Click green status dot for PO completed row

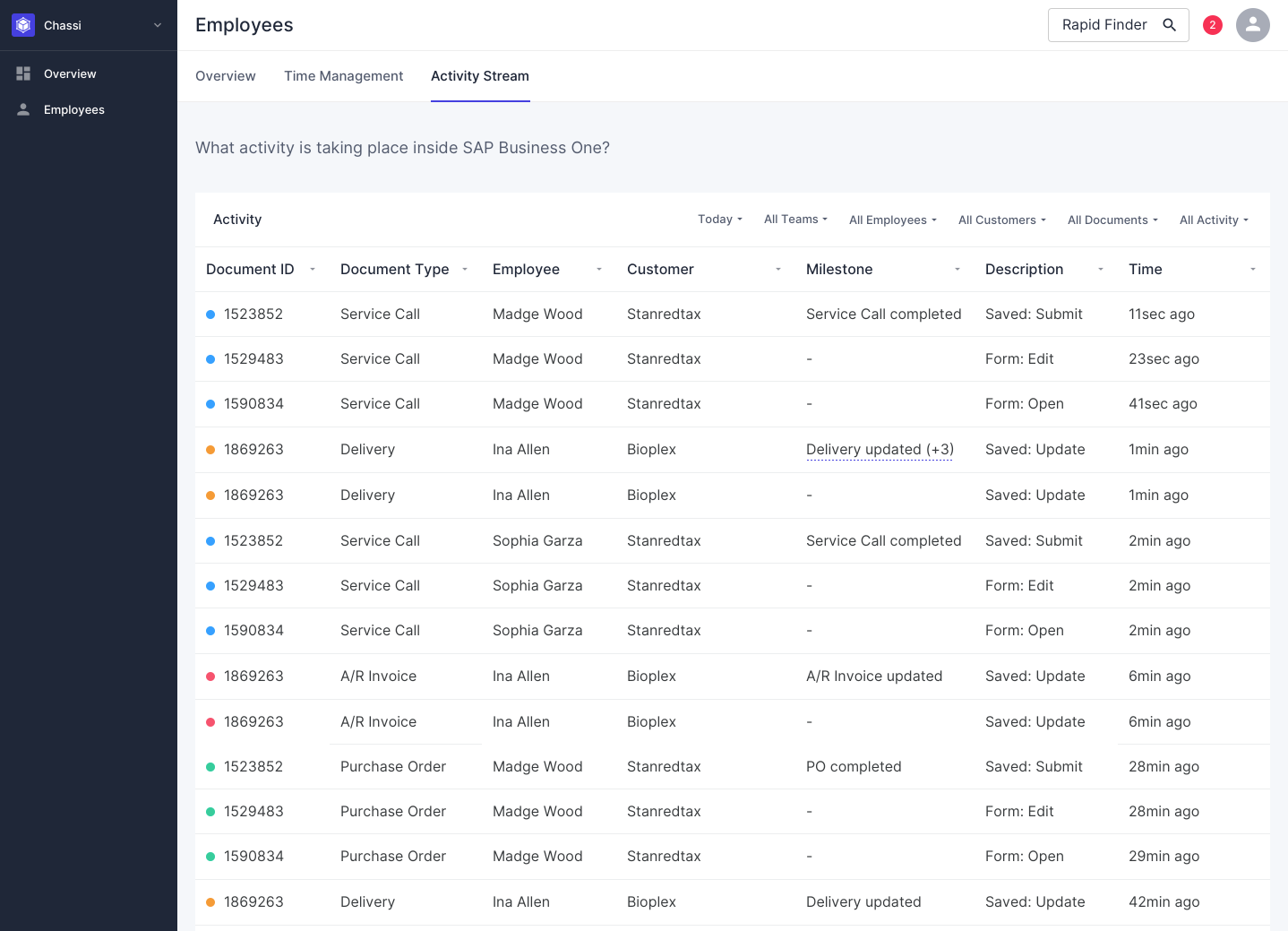pyautogui.click(x=210, y=767)
